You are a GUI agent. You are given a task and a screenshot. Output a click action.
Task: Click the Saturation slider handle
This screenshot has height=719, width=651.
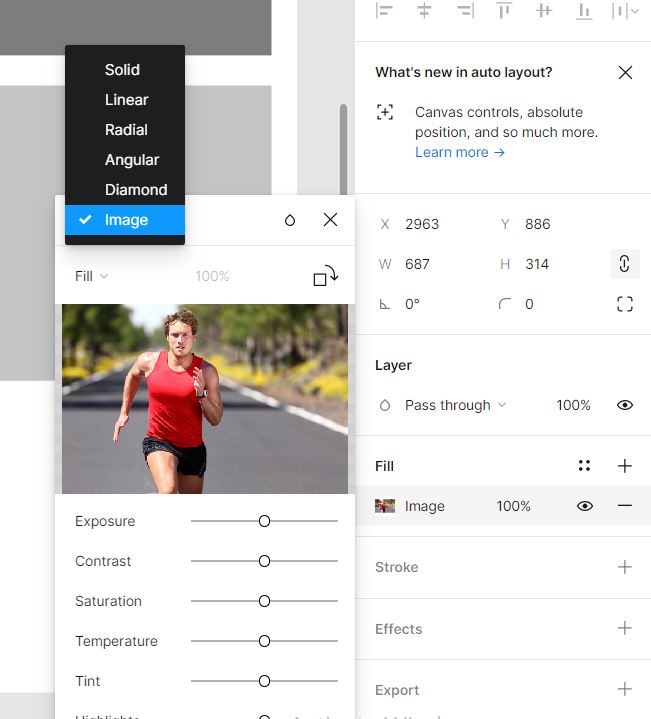(x=264, y=601)
